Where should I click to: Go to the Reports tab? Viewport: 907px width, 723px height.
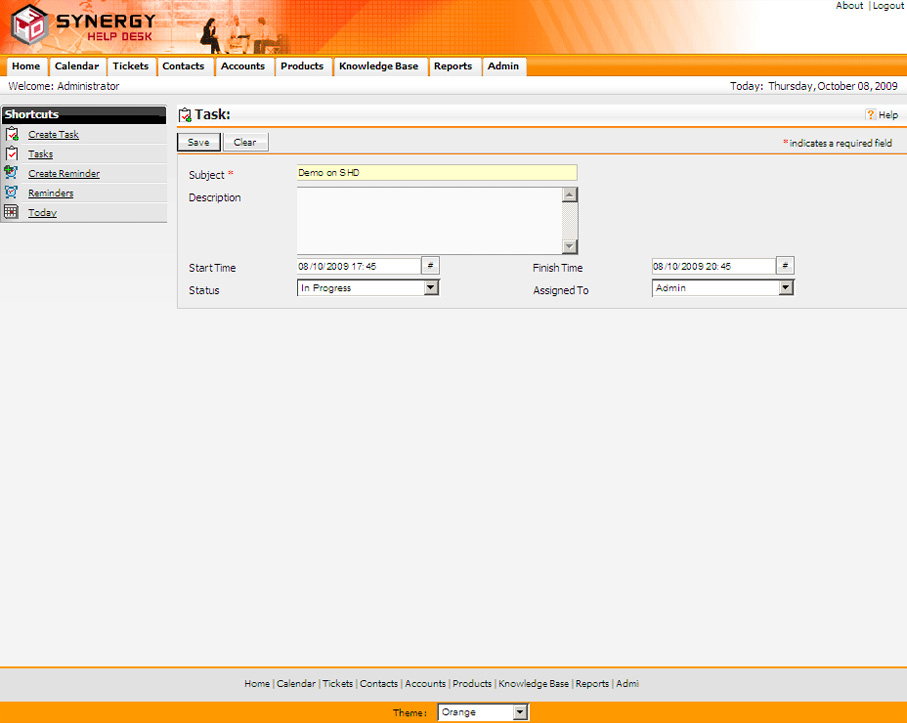pos(453,67)
